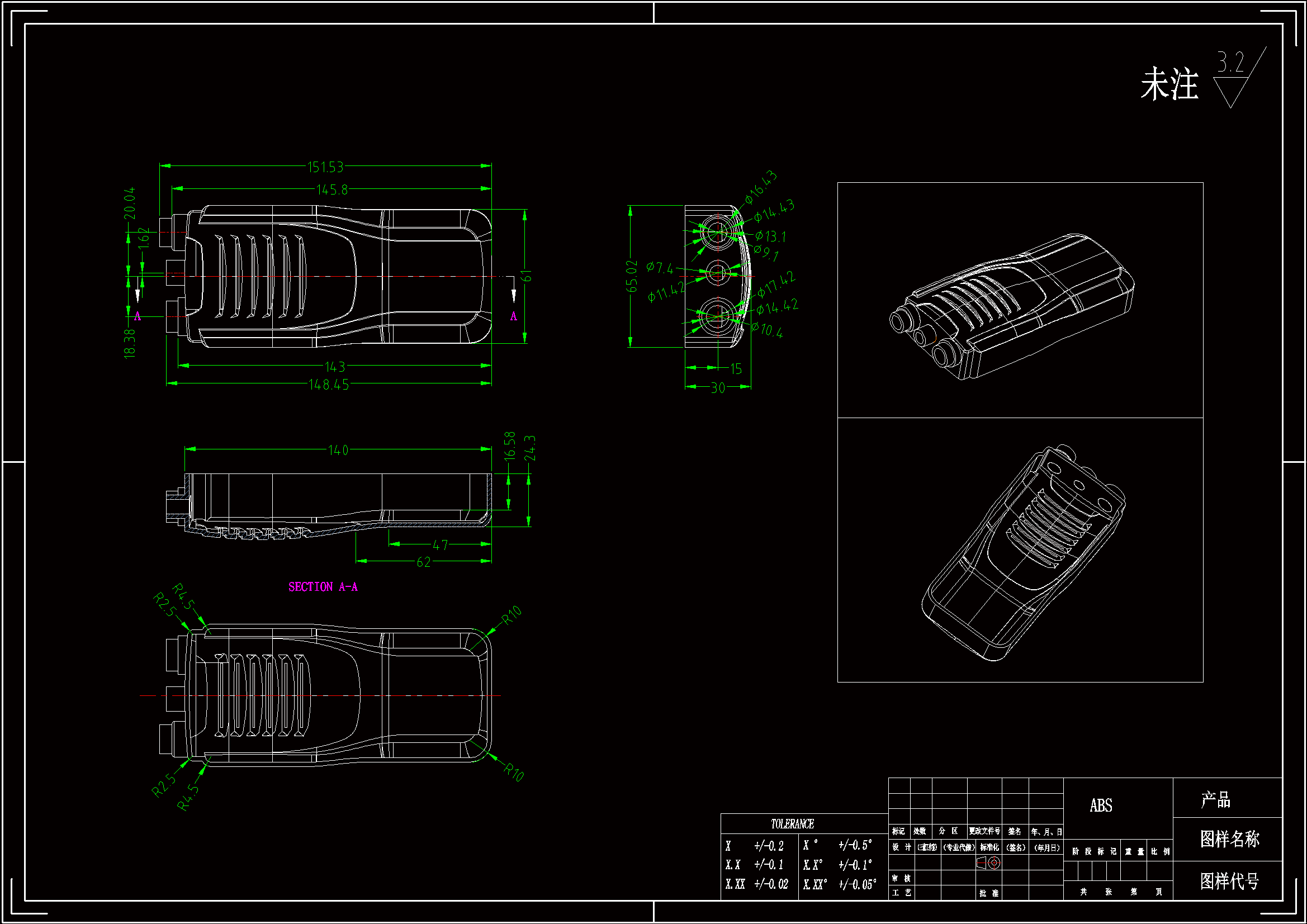Select the 65.02 vertical dimension
This screenshot has width=1307, height=924.
tap(632, 276)
